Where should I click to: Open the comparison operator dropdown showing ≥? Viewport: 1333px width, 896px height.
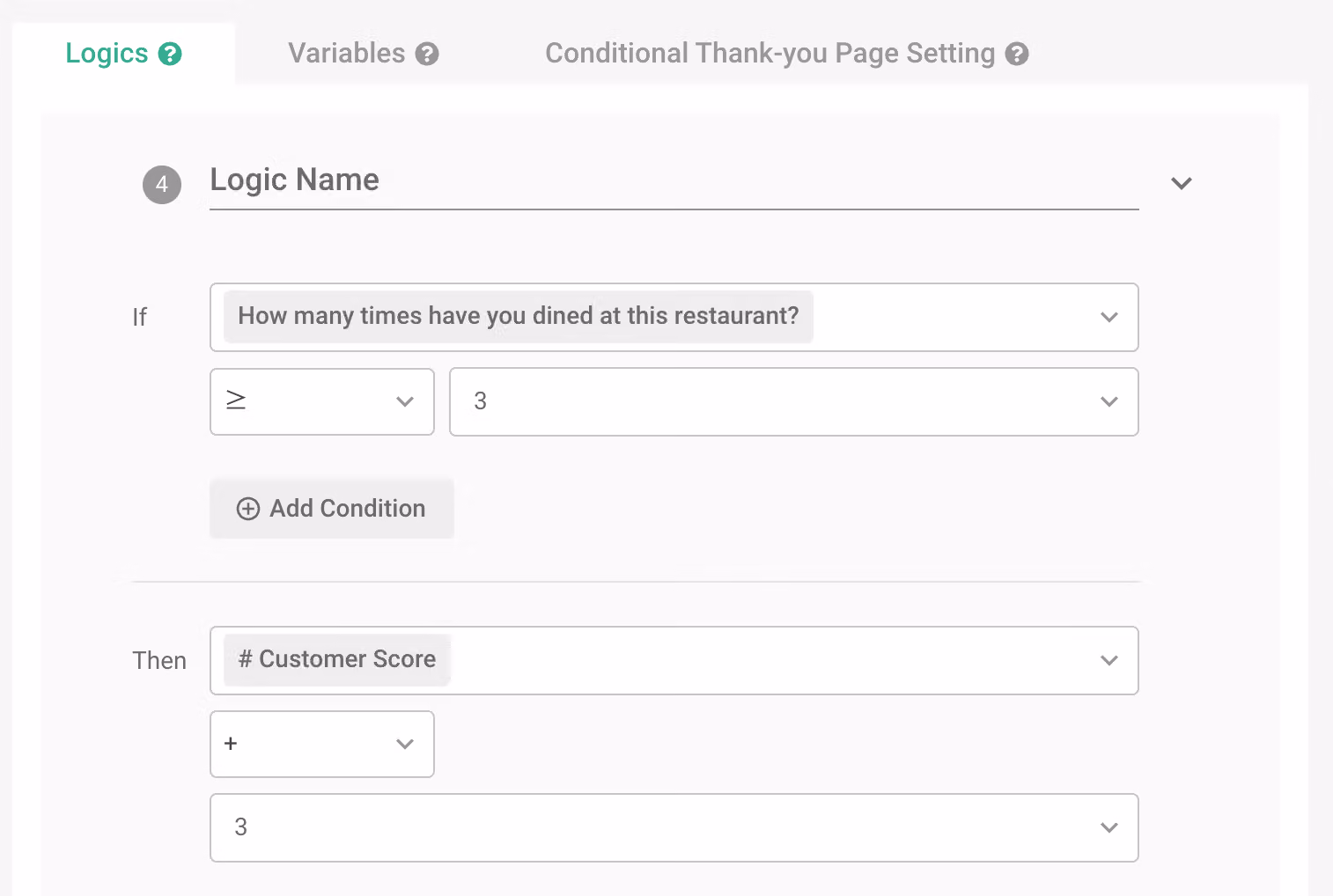[322, 401]
